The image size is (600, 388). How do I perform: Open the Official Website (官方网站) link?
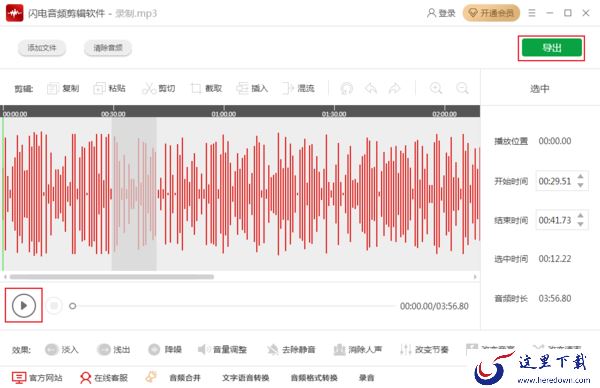click(x=37, y=378)
